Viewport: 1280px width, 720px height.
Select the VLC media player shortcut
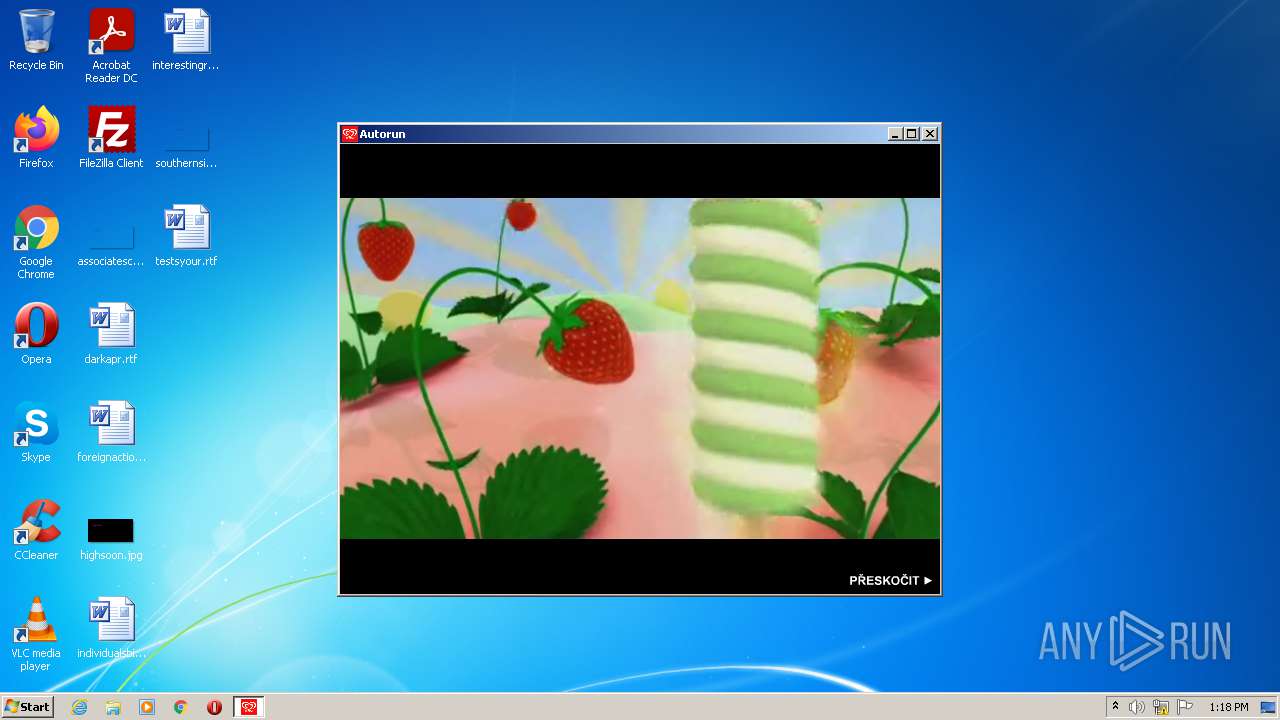pos(36,634)
